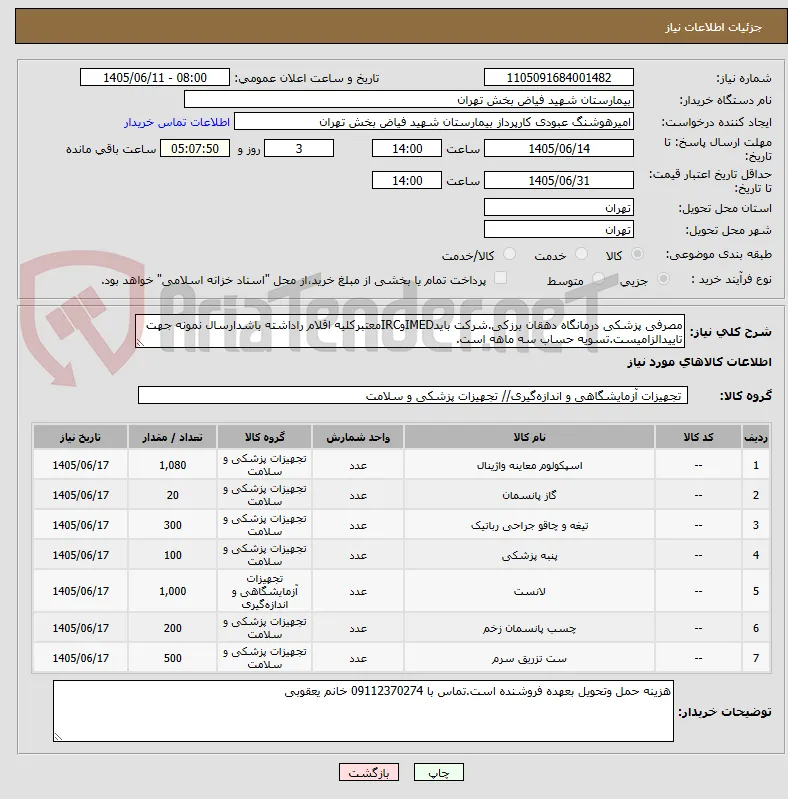This screenshot has height=799, width=788.
Task: Click the buyer notes text area
Action: [x=363, y=711]
